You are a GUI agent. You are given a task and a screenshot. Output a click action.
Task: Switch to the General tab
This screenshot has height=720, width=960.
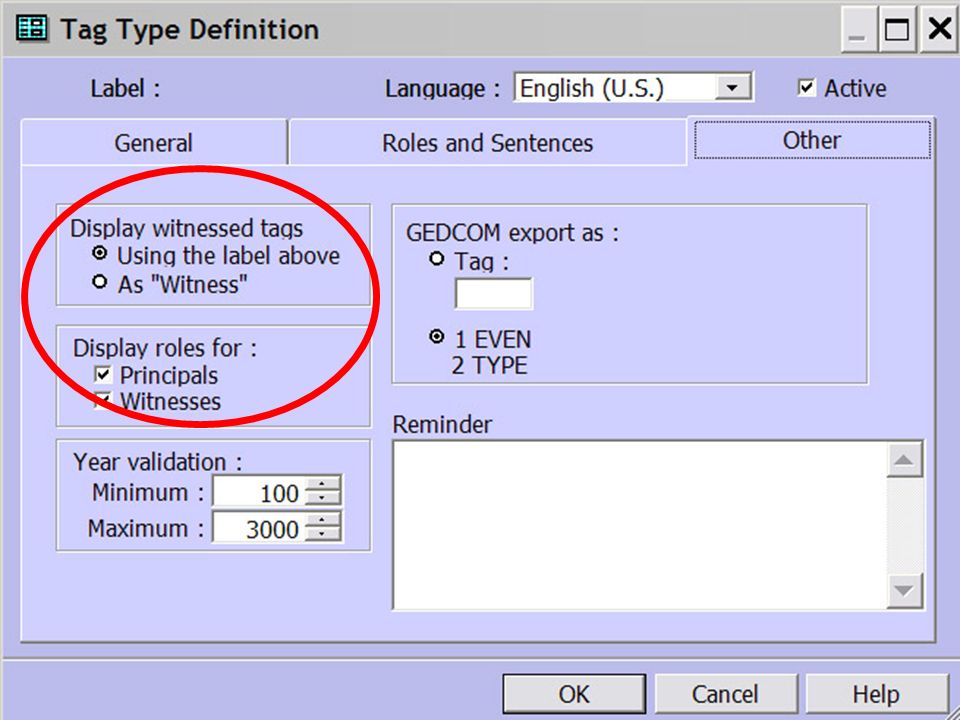point(154,143)
